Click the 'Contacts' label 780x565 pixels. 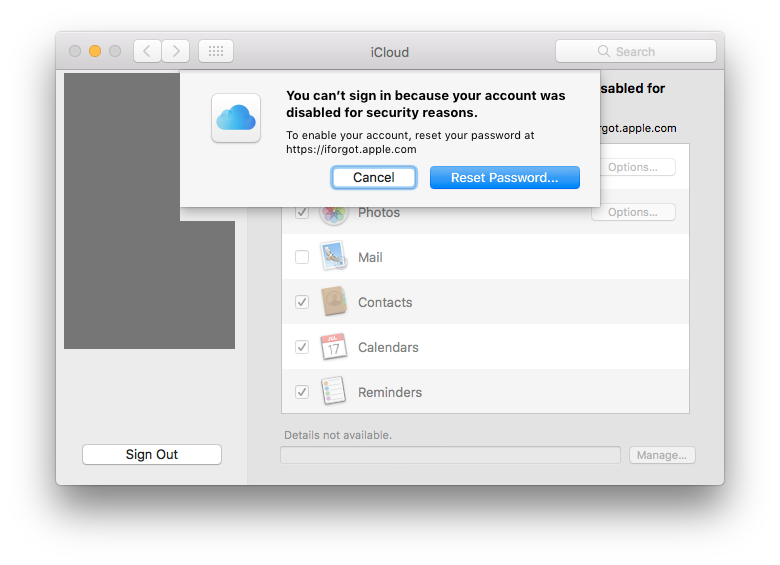[x=385, y=302]
